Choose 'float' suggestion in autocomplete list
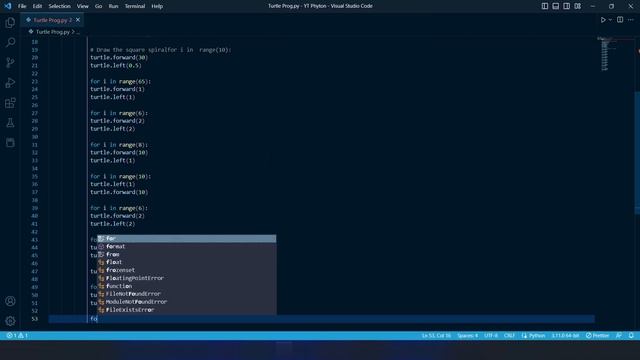The height and width of the screenshot is (360, 640). coord(187,262)
